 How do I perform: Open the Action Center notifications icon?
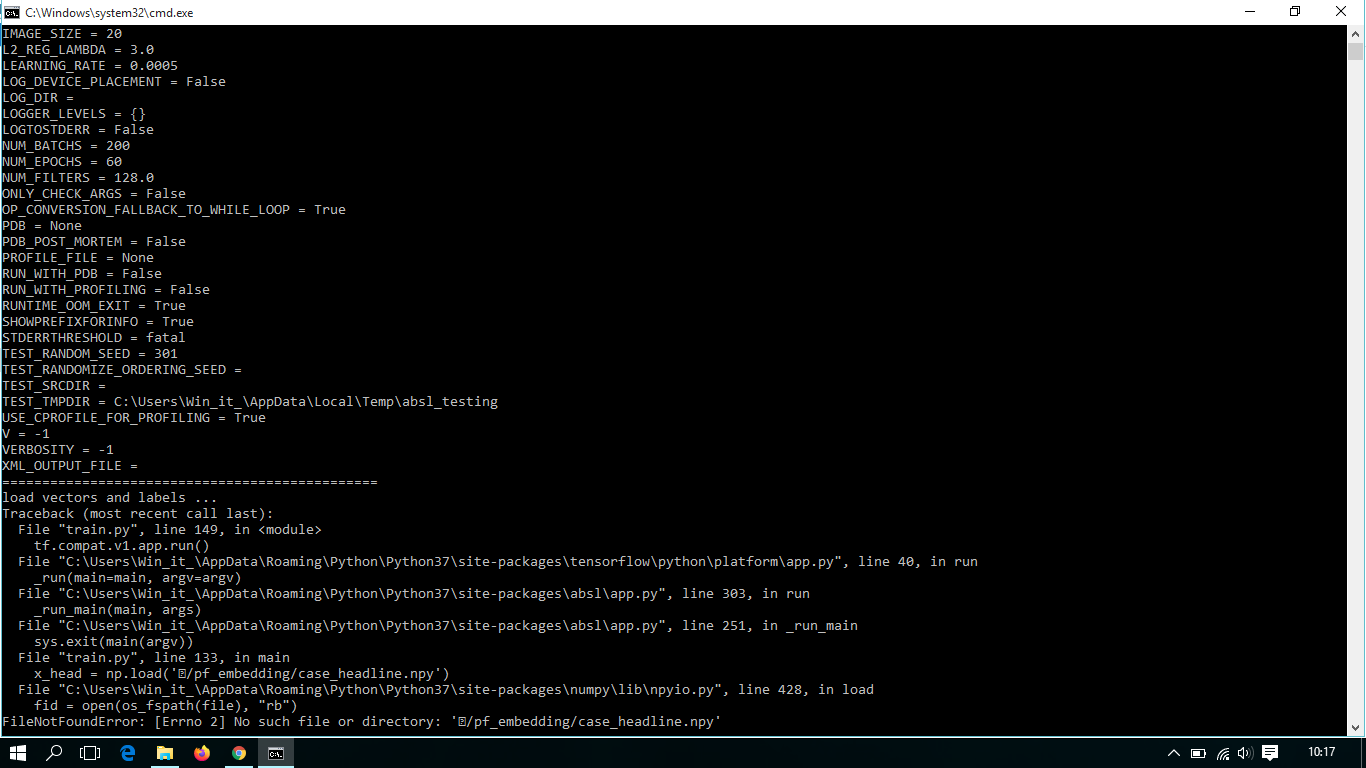(x=1270, y=753)
